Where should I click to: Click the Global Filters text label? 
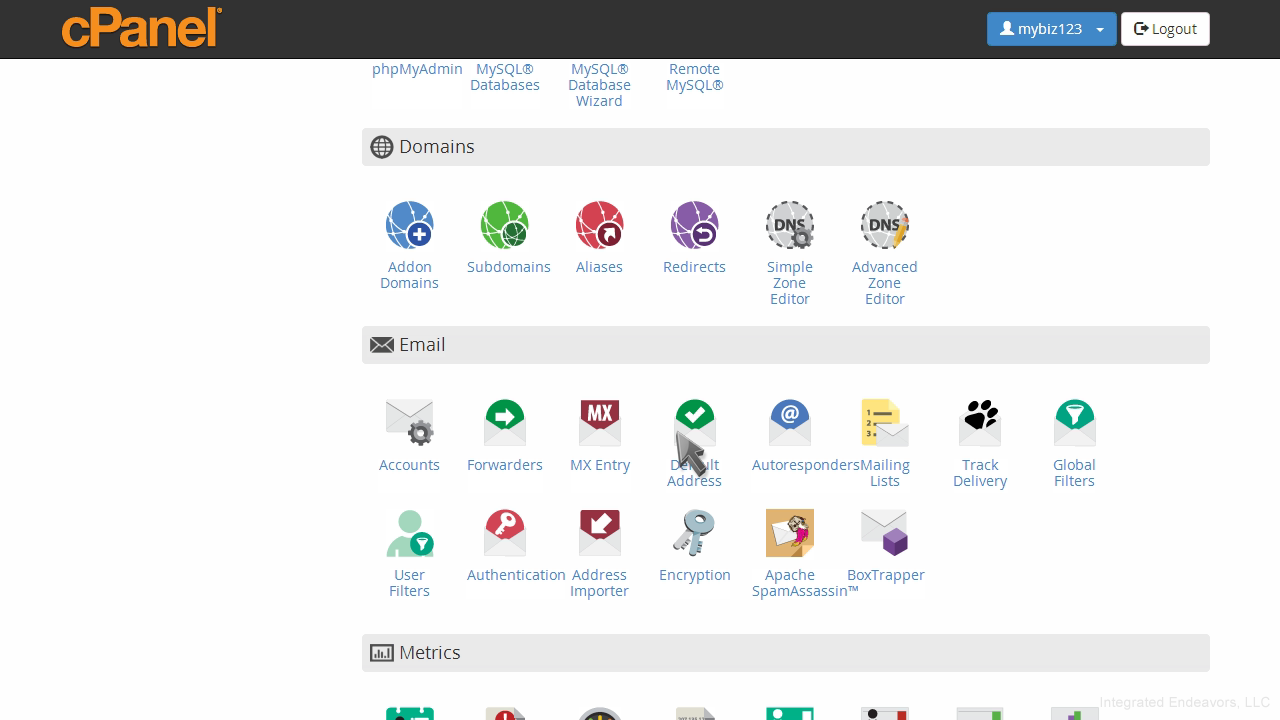pos(1074,473)
